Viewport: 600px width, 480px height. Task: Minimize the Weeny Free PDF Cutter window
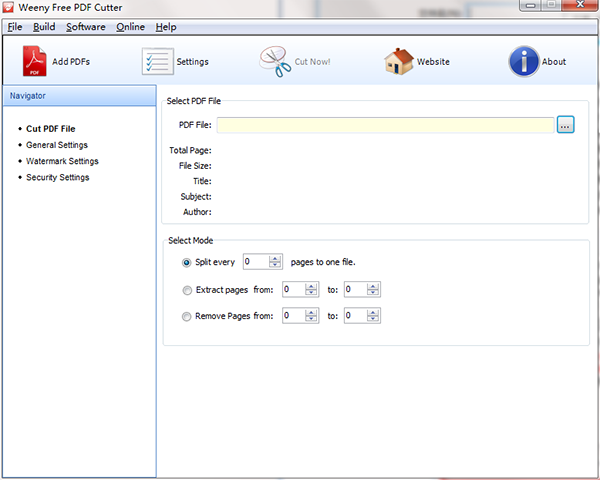(x=530, y=5)
